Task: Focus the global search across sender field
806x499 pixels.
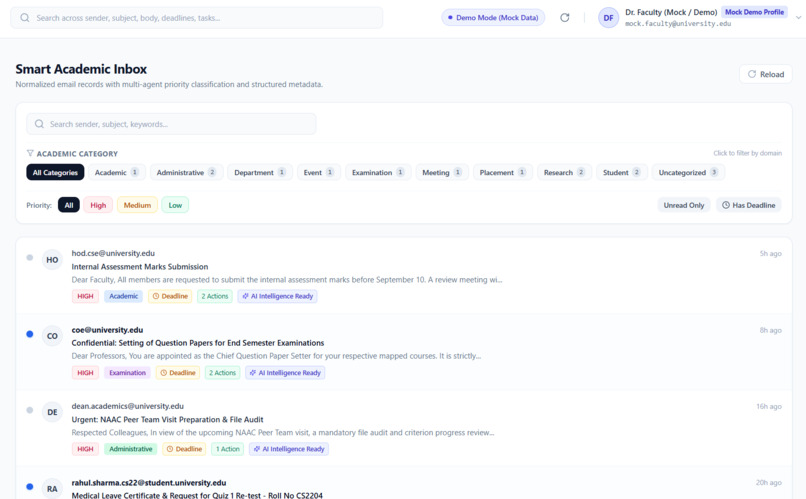Action: [x=196, y=17]
